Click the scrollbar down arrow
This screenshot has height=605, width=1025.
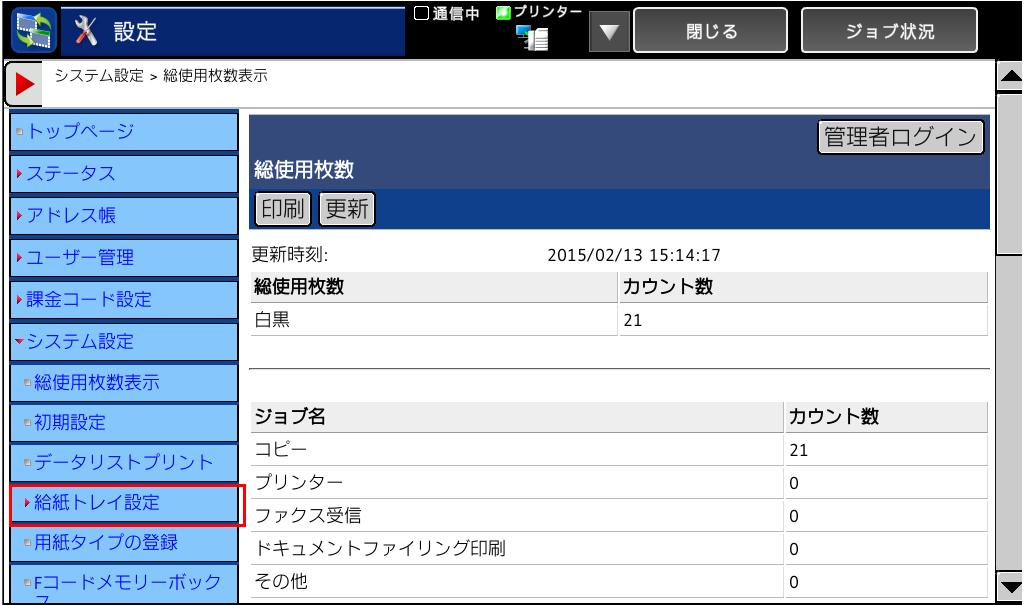pyautogui.click(x=1011, y=587)
